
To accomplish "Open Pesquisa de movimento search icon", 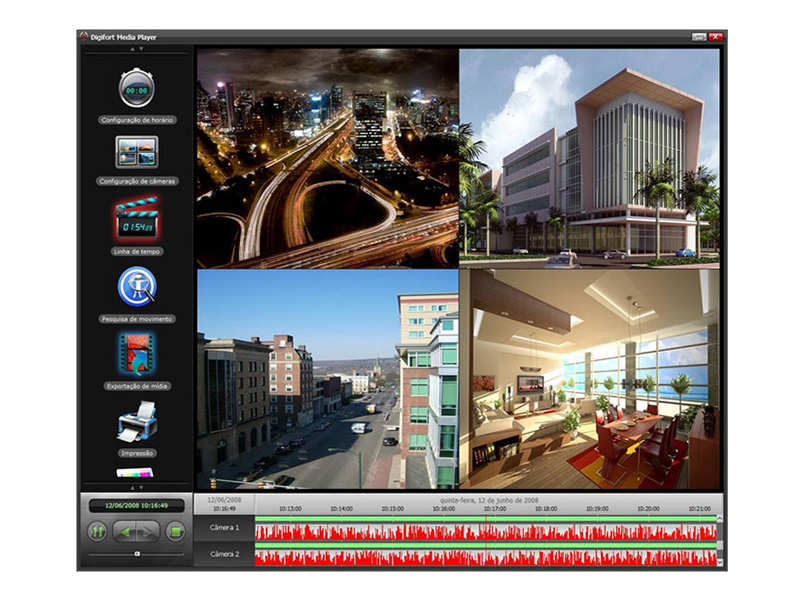I will [x=136, y=287].
